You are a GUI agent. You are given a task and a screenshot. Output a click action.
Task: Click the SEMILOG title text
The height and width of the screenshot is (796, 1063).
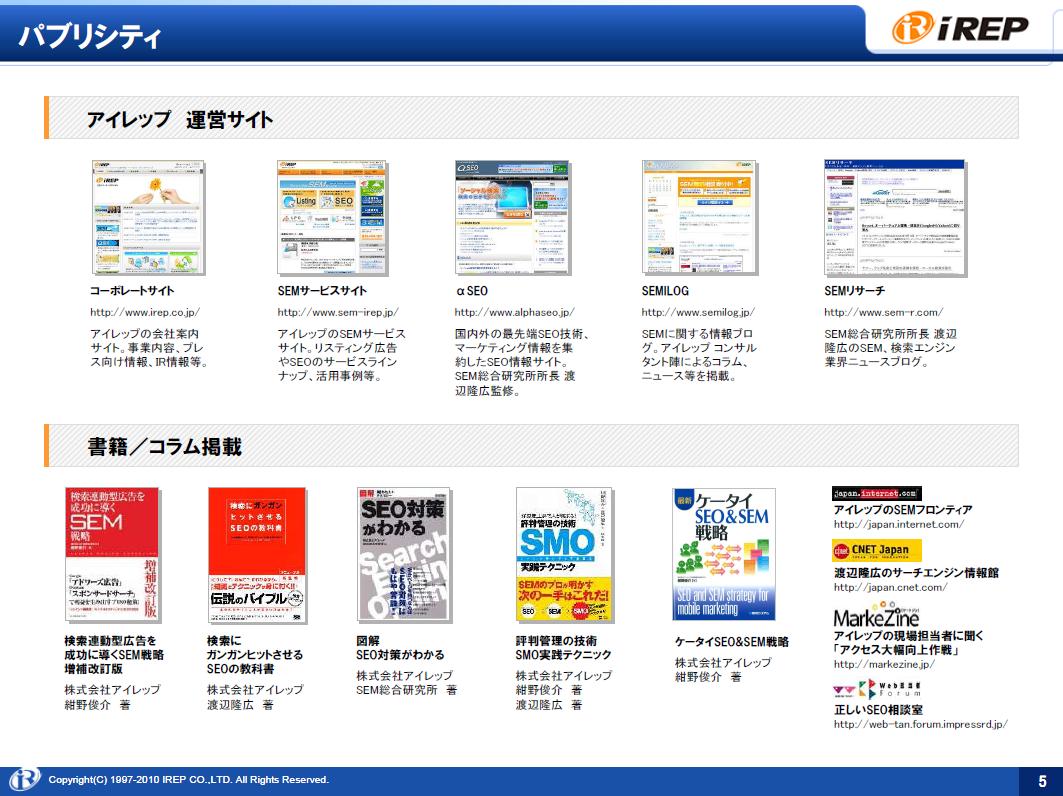tap(665, 291)
